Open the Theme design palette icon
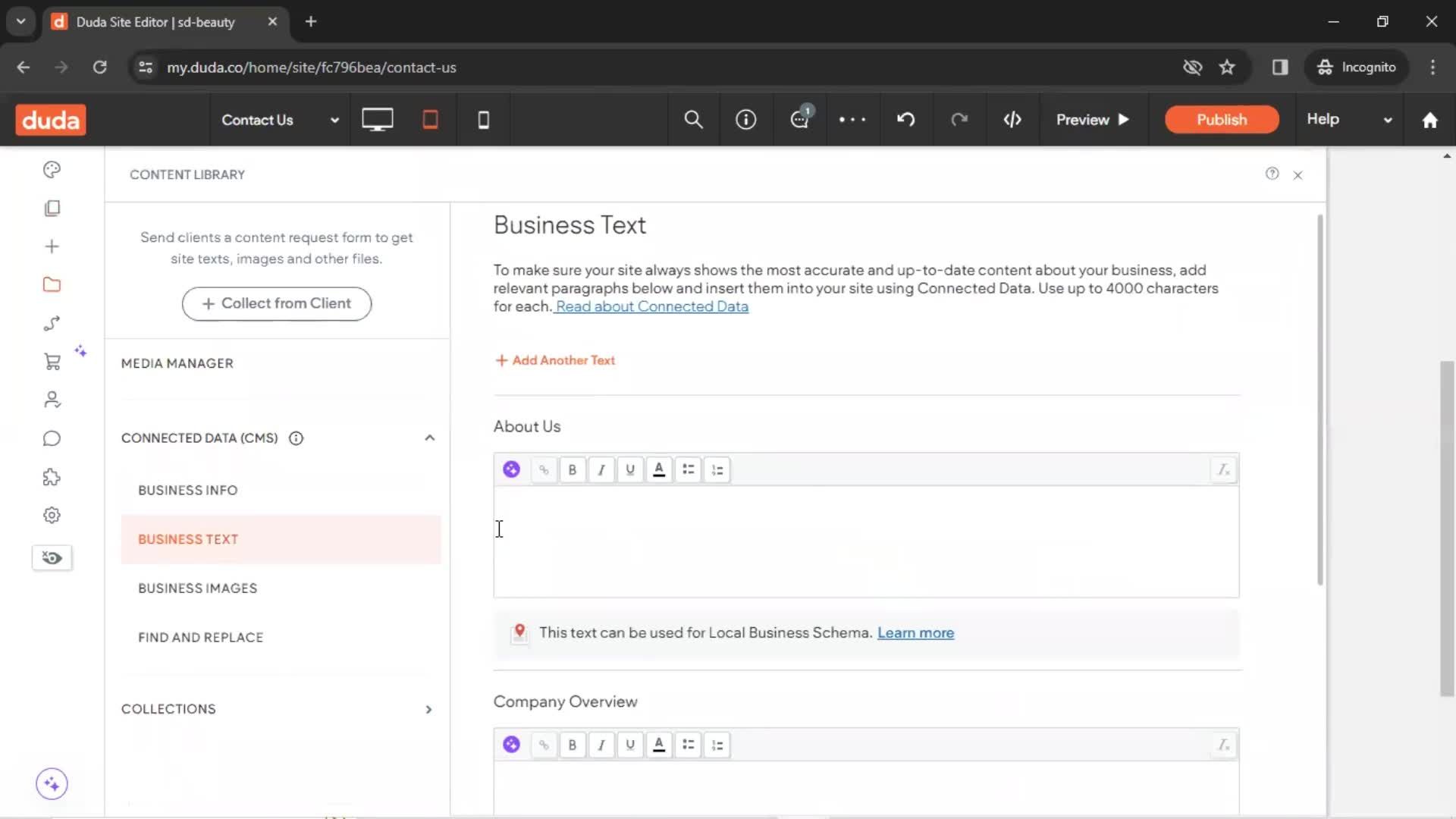 pyautogui.click(x=52, y=170)
